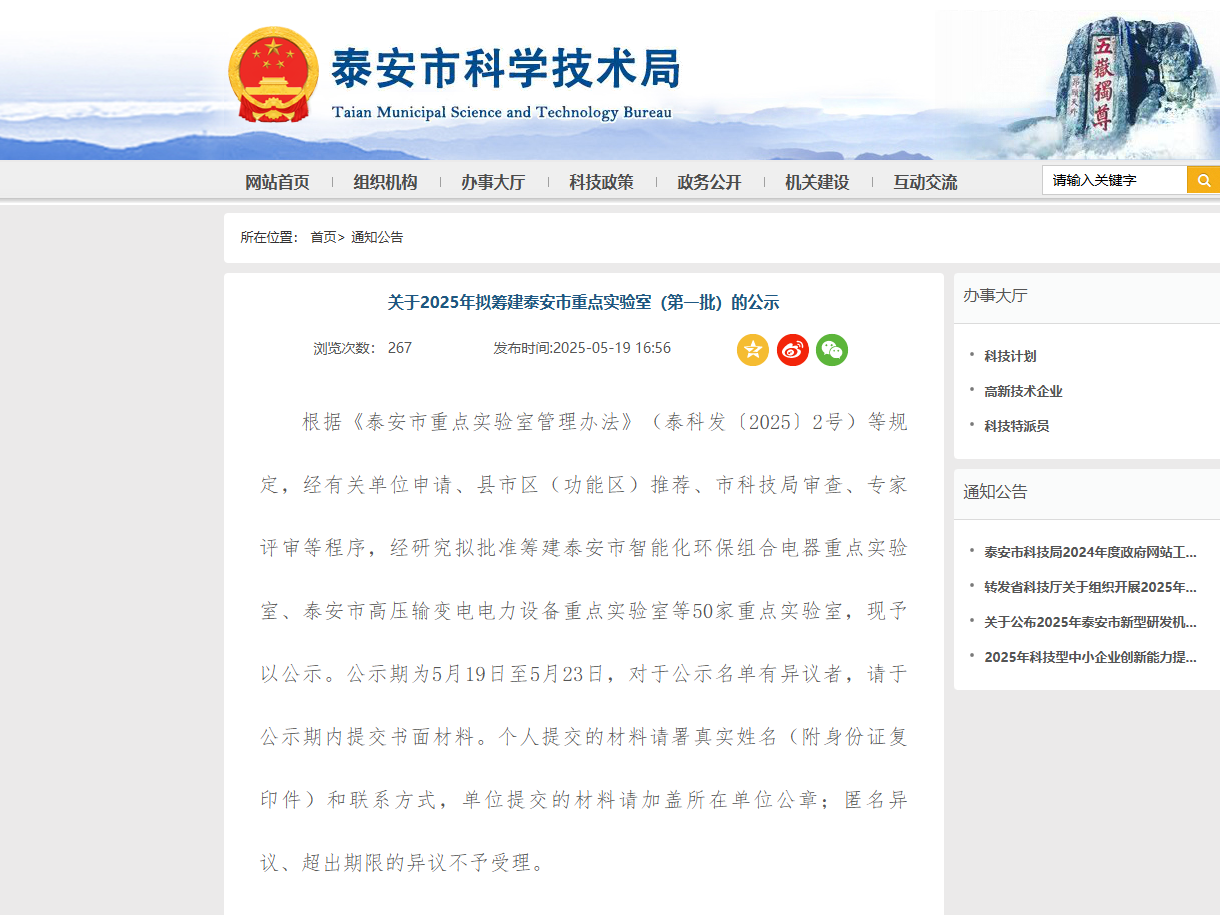Image resolution: width=1220 pixels, height=915 pixels.
Task: Open notice 2025年科技型中小企业创新能力提
Action: click(x=1089, y=657)
